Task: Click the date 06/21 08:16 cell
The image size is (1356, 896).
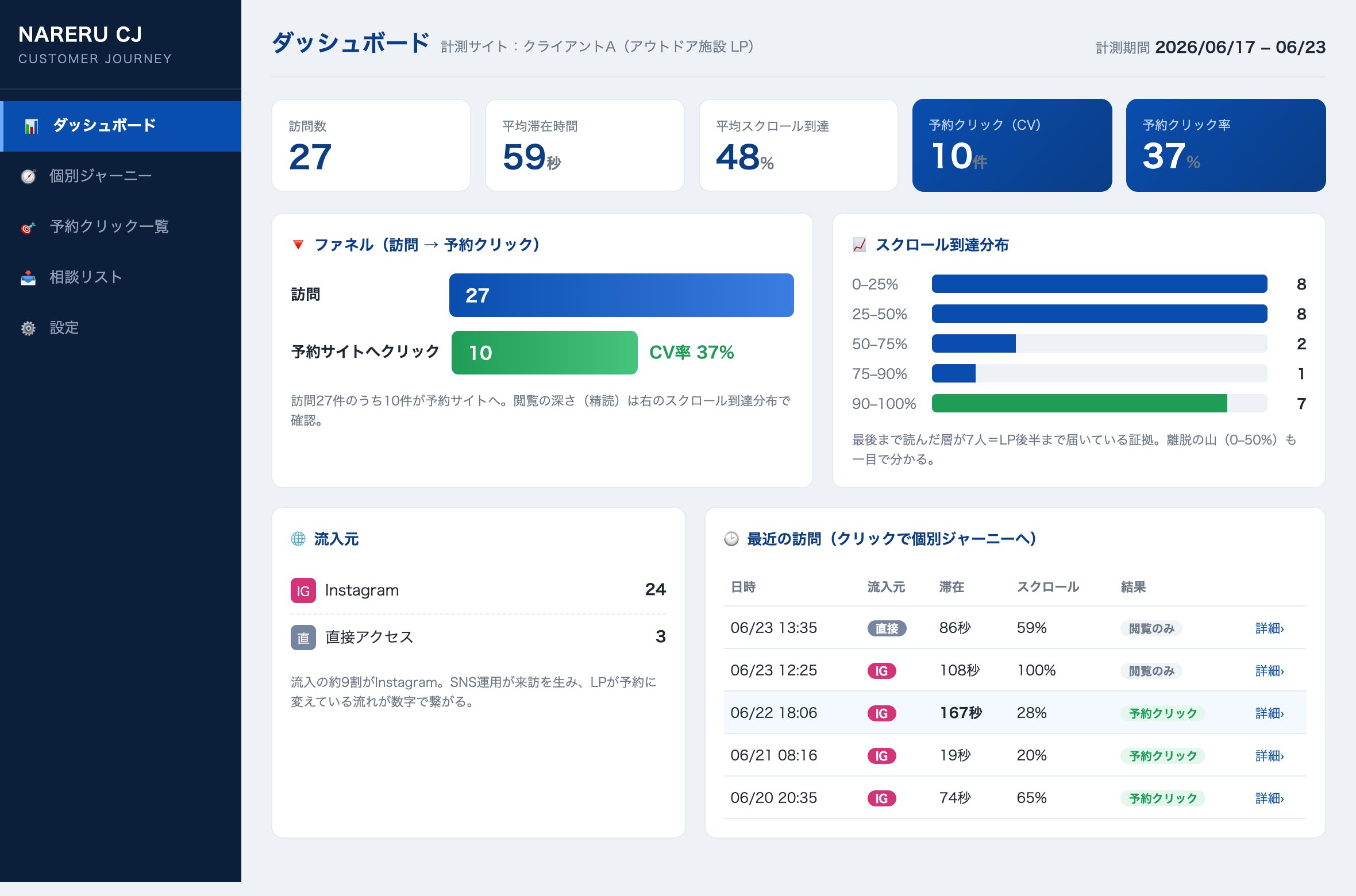Action: pos(773,755)
